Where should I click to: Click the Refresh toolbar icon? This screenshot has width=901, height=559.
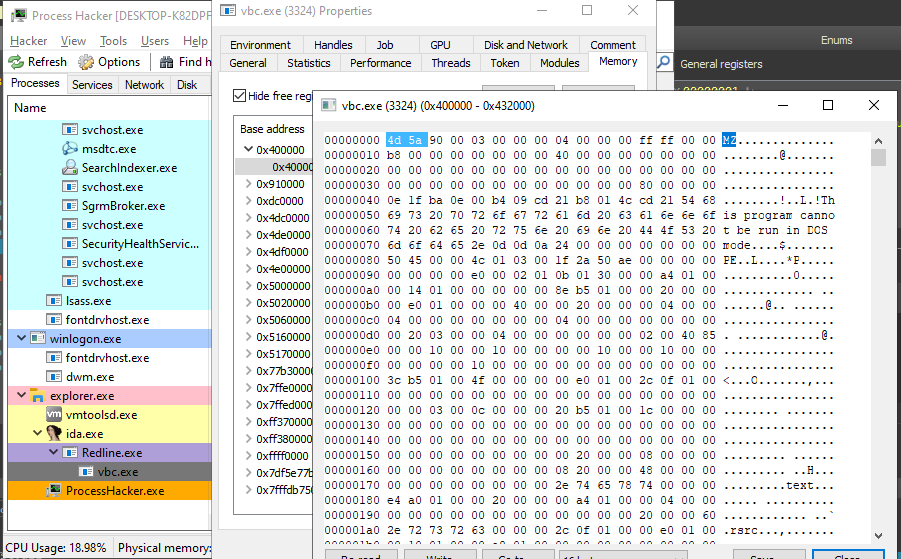[x=16, y=61]
